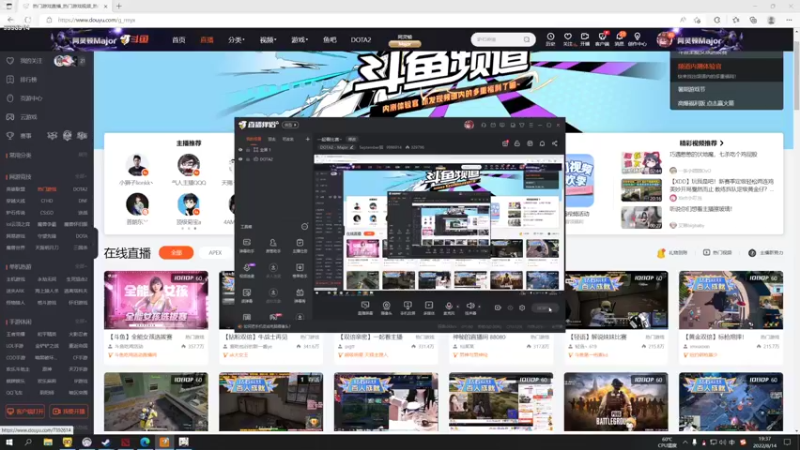This screenshot has height=450, width=800.
Task: Open the new browser tab plus button
Action: click(x=118, y=6)
